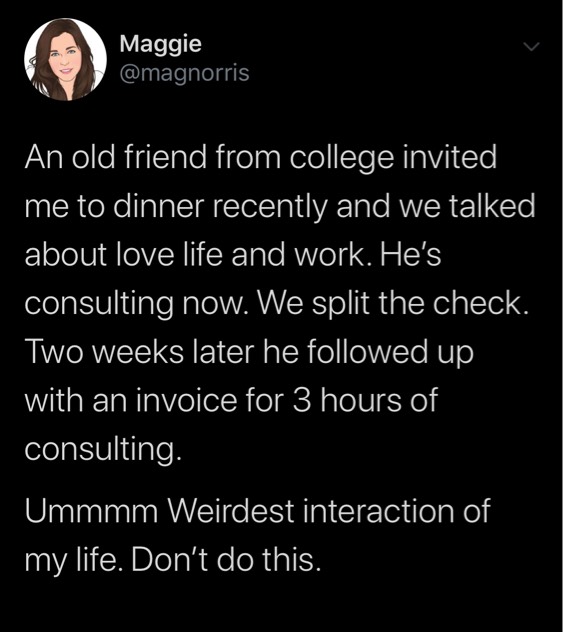Click the @magnorris handle
Viewport: 563px width, 632px height.
[x=185, y=73]
